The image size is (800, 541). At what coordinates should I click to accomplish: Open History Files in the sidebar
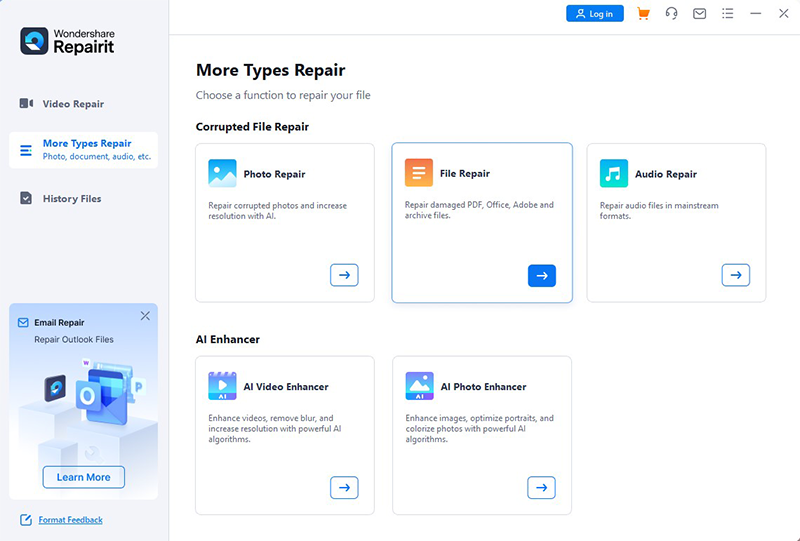point(71,199)
